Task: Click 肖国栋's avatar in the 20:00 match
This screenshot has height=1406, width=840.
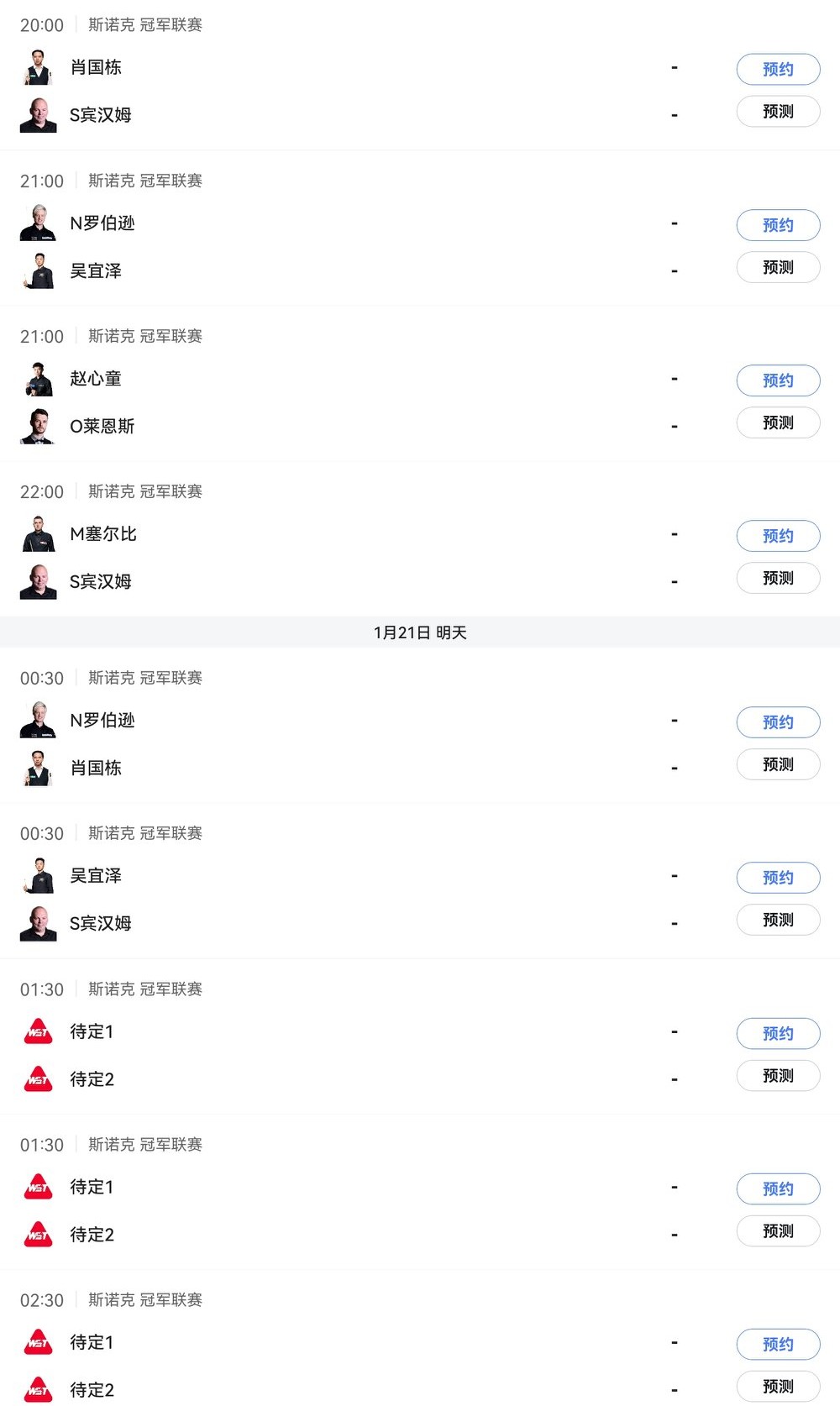Action: [38, 67]
